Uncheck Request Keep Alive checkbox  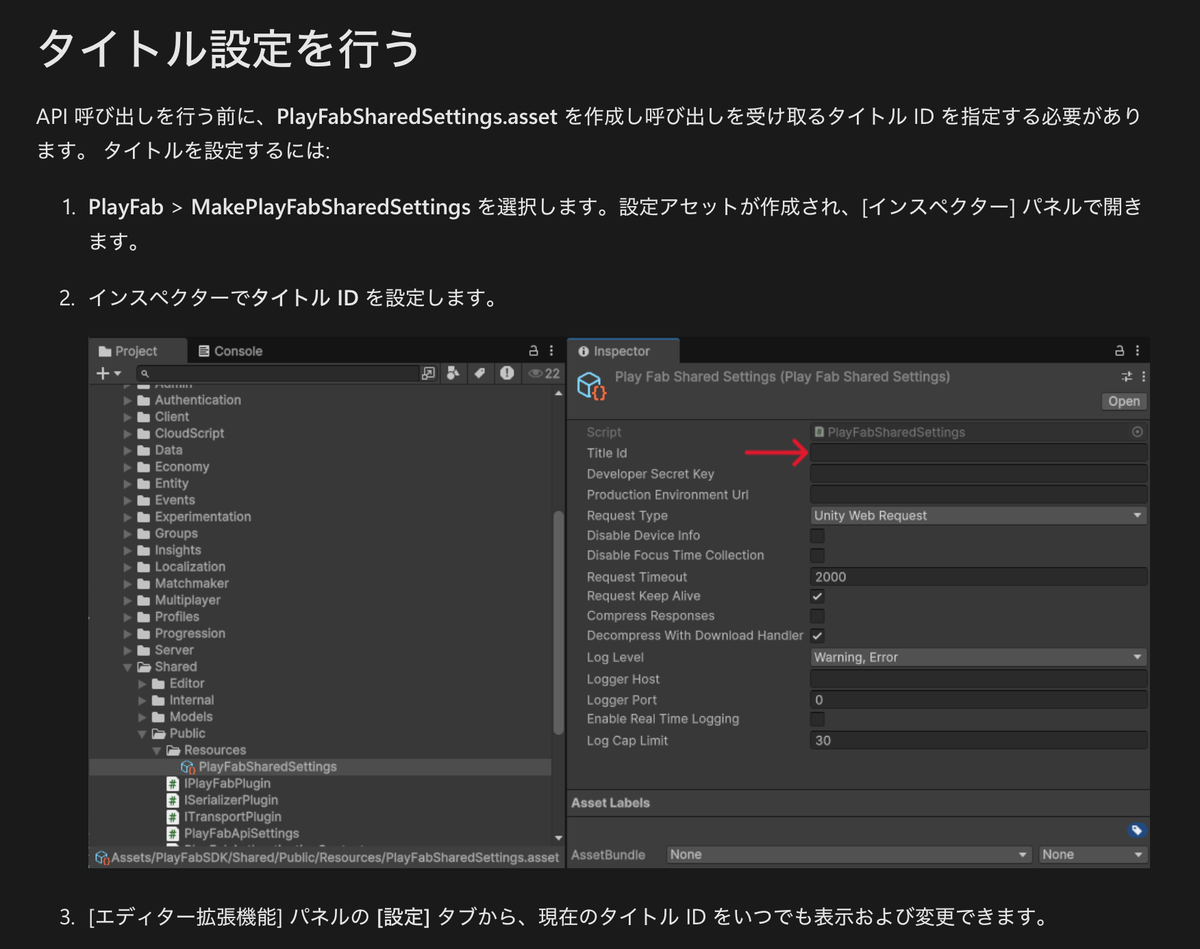817,596
